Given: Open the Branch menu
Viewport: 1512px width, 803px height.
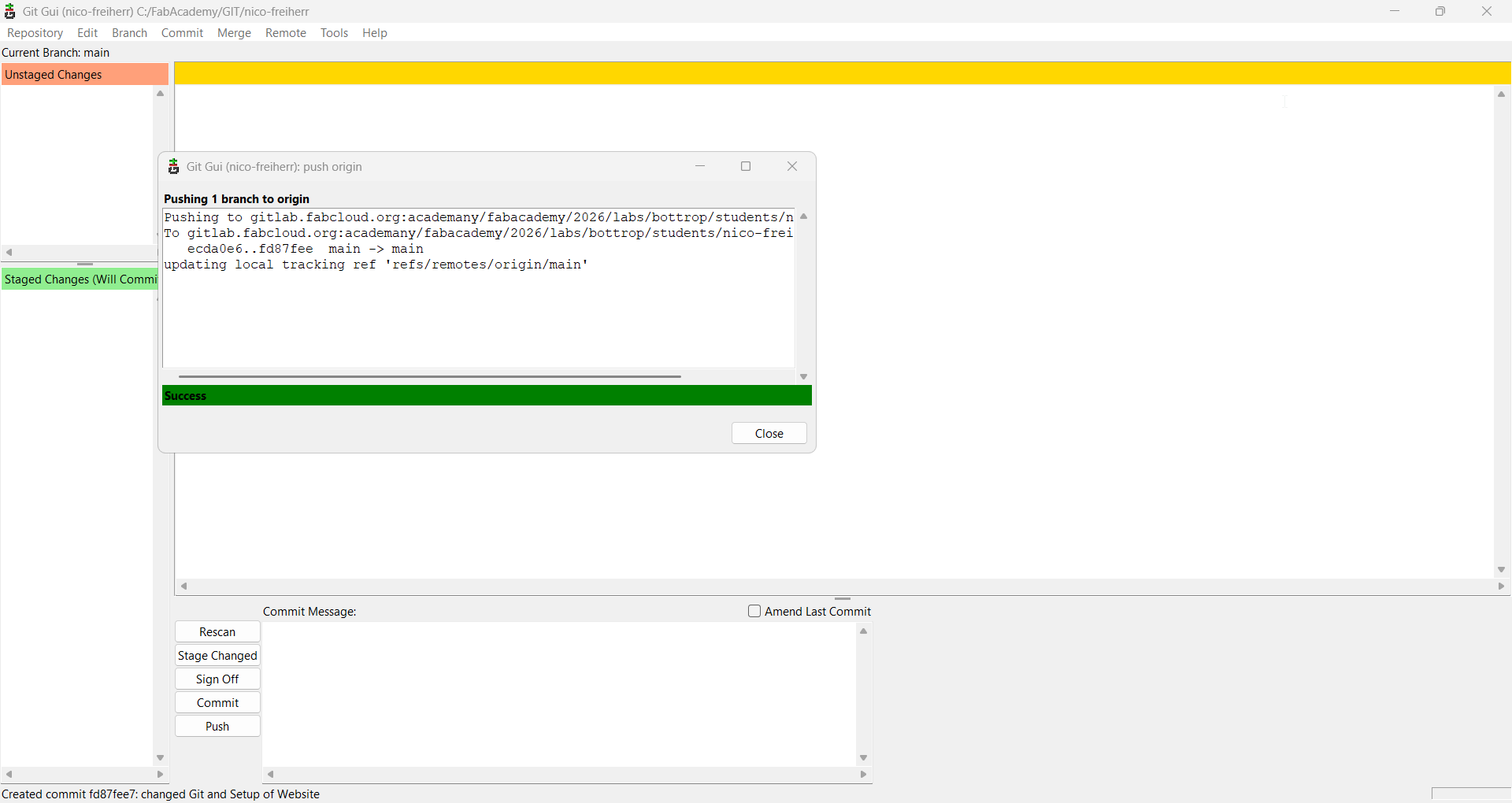Looking at the screenshot, I should click(130, 33).
